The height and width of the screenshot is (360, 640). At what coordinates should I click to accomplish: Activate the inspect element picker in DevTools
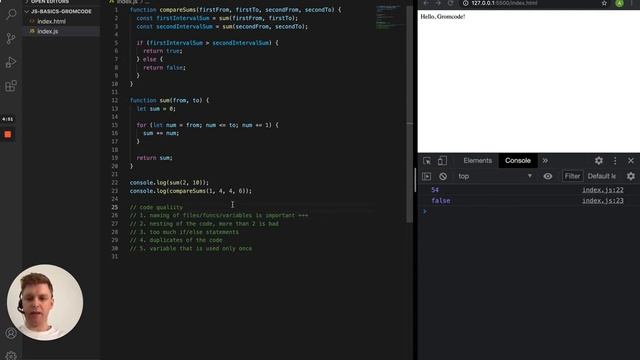427,161
